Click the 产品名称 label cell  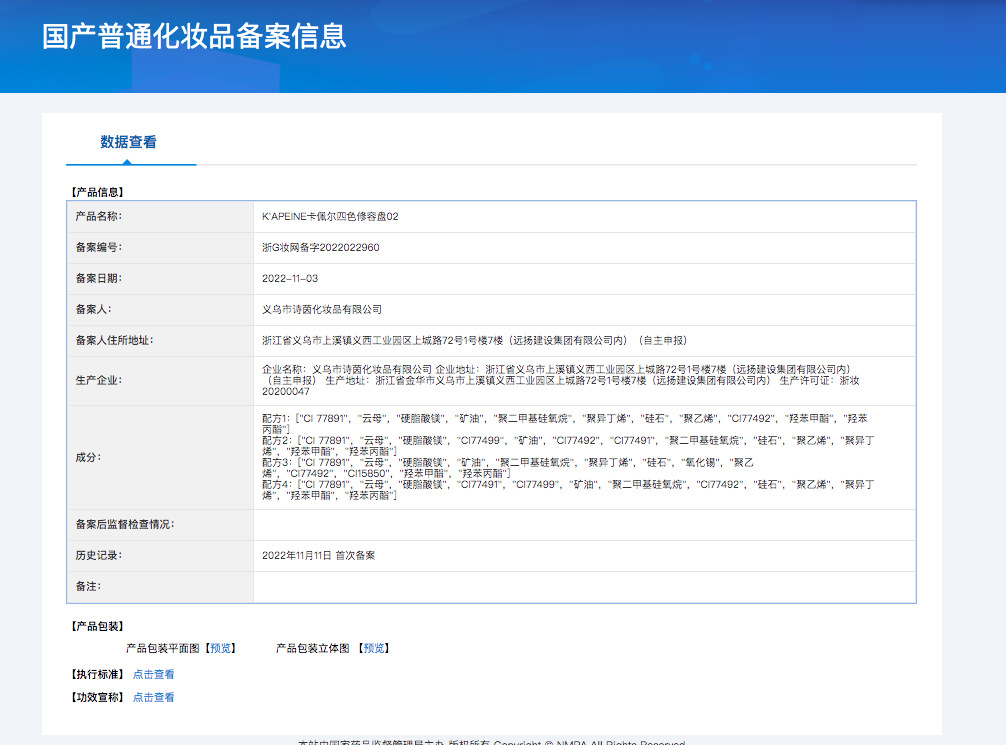click(160, 216)
